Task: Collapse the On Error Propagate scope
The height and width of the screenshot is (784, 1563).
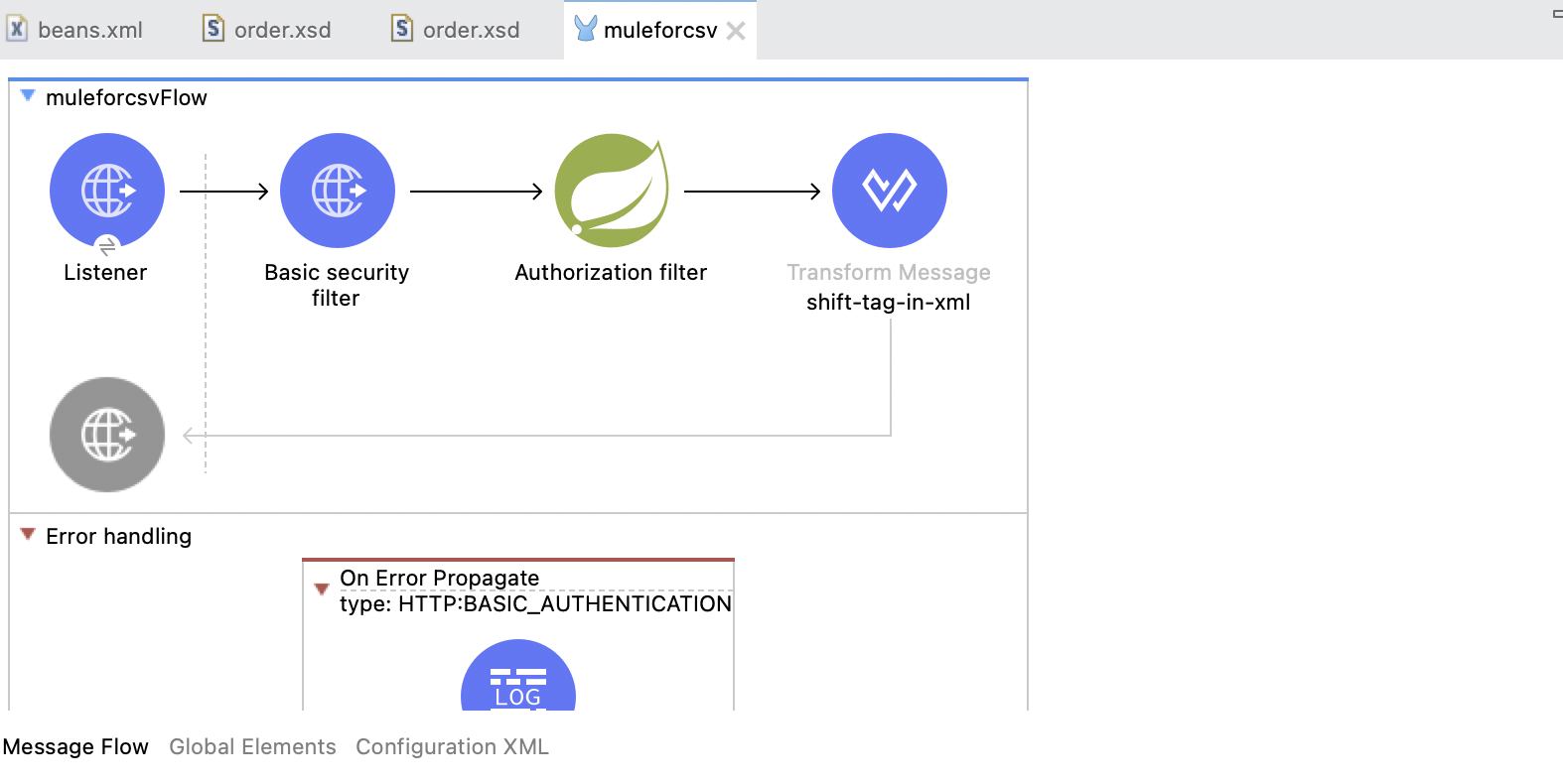Action: coord(322,589)
